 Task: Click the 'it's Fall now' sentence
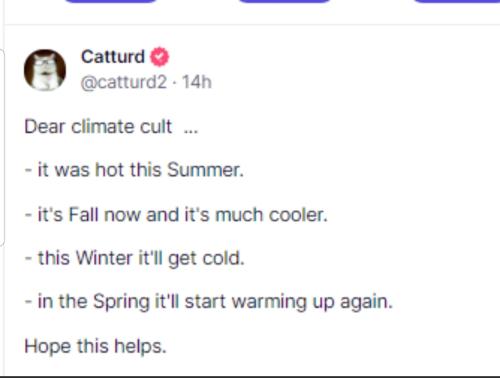click(x=176, y=214)
